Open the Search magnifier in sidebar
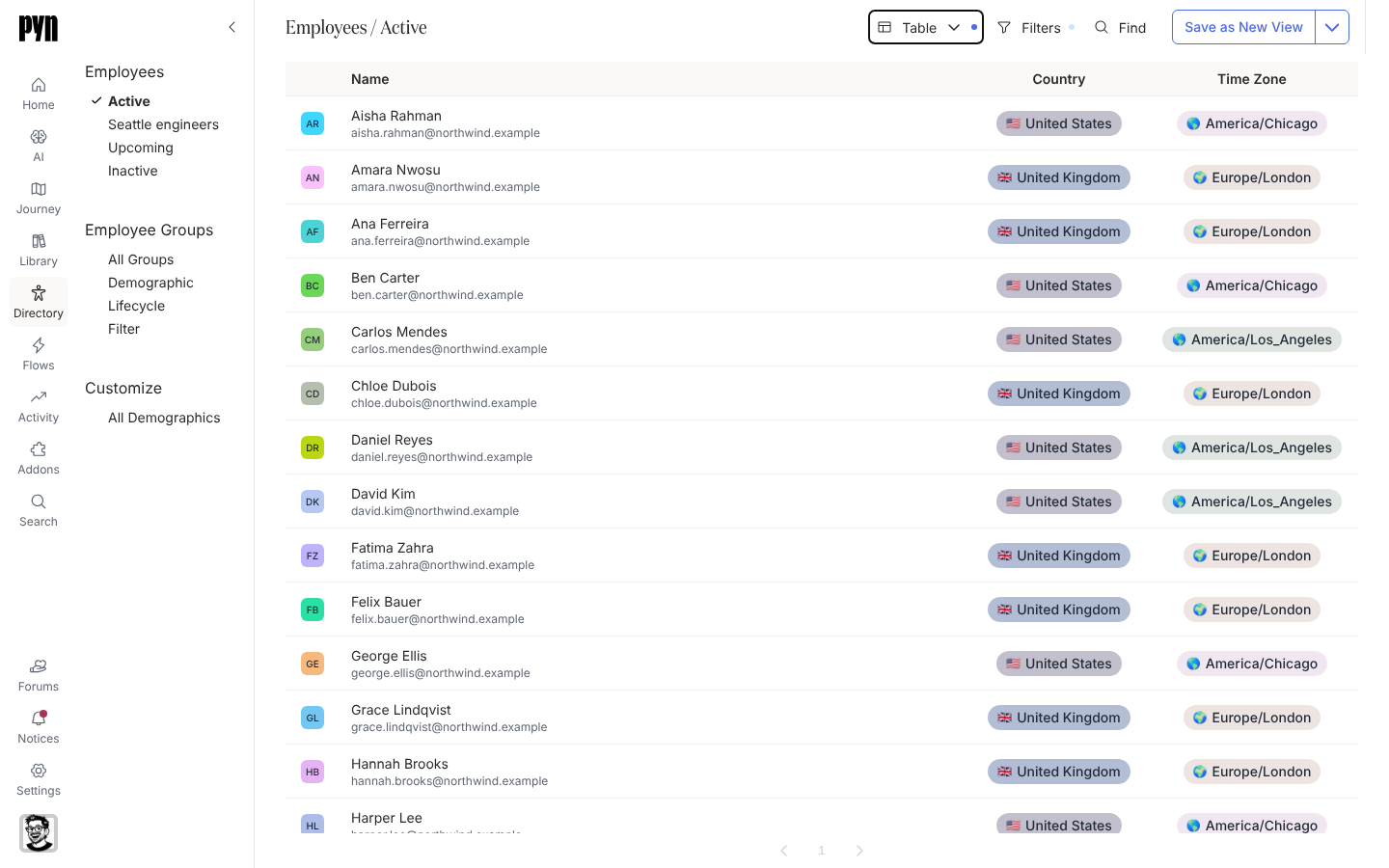 tap(39, 502)
